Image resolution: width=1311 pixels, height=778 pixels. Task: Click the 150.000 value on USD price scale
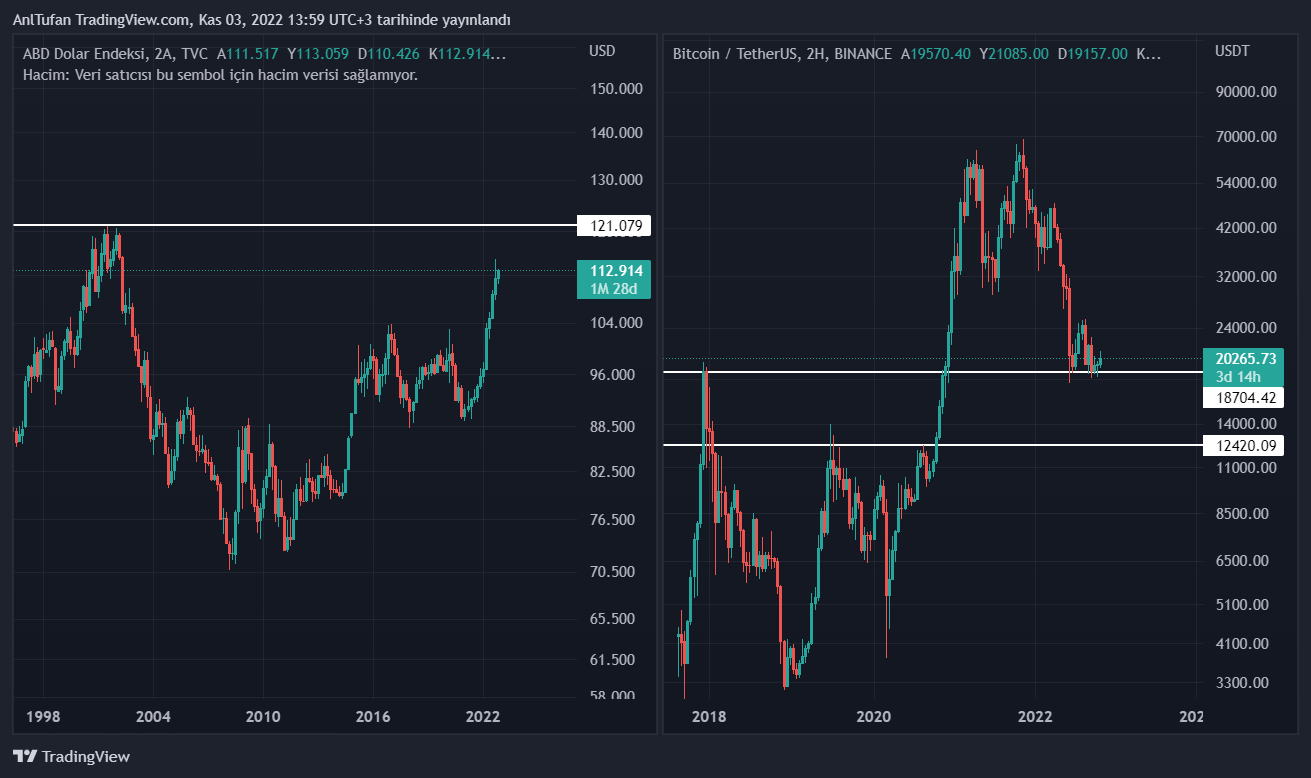[616, 89]
